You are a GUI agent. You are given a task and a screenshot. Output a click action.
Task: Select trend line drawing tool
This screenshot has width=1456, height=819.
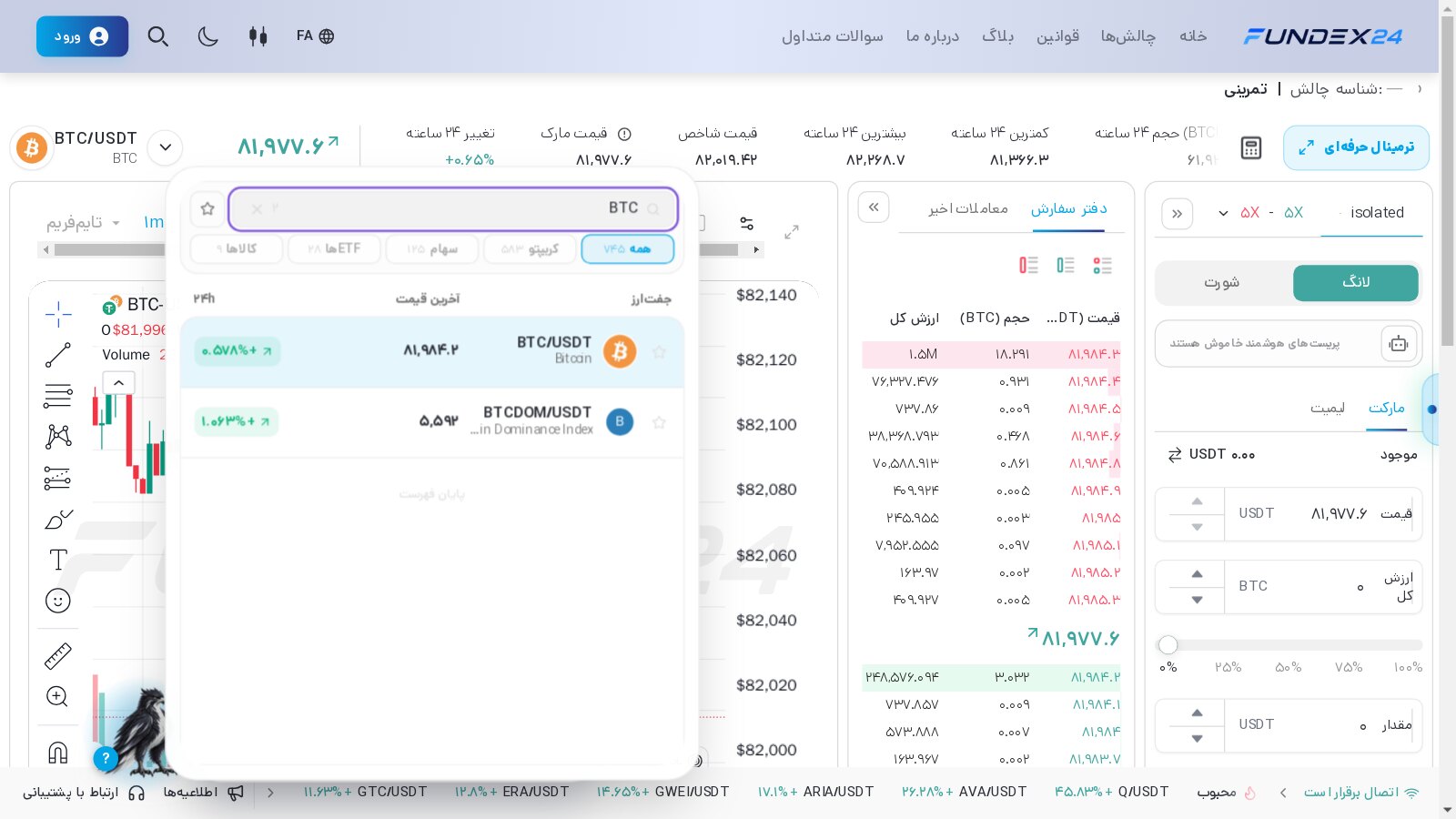click(58, 355)
